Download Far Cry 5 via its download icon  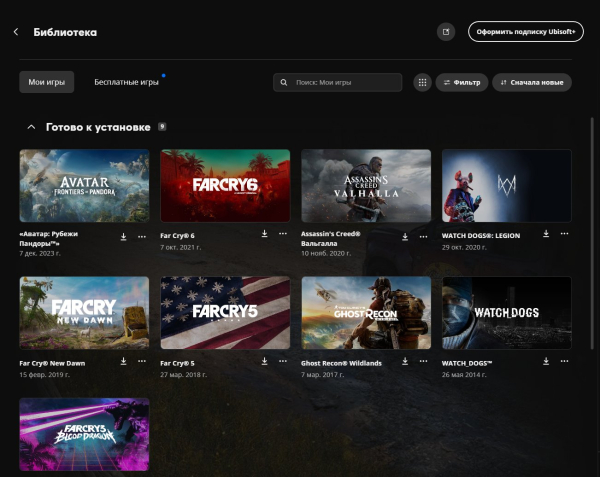pos(264,361)
